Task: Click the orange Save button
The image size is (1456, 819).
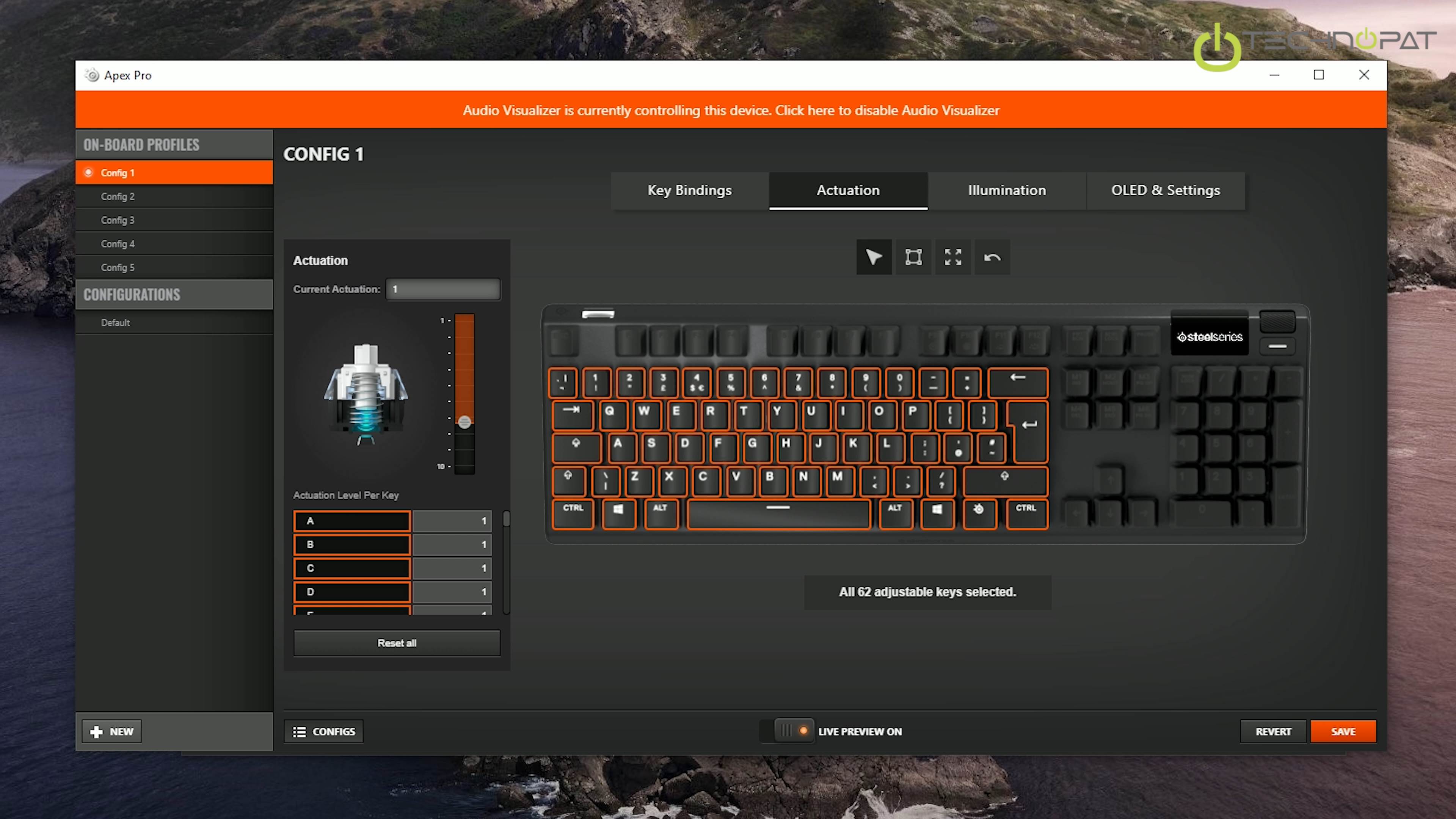Action: (1343, 731)
